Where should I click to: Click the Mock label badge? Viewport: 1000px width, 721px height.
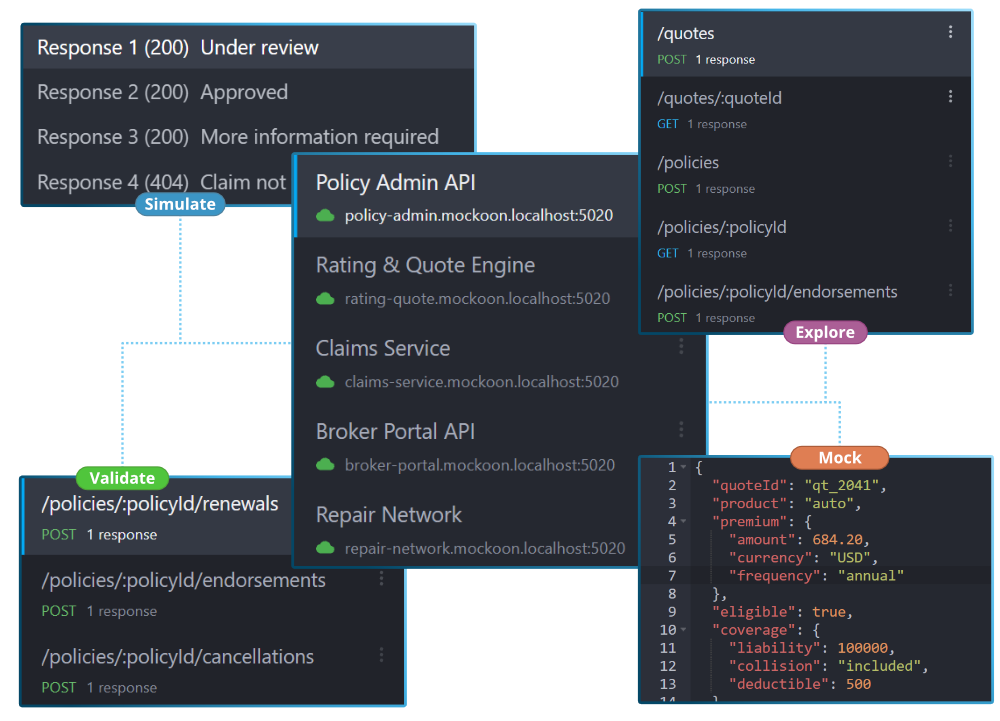point(839,458)
